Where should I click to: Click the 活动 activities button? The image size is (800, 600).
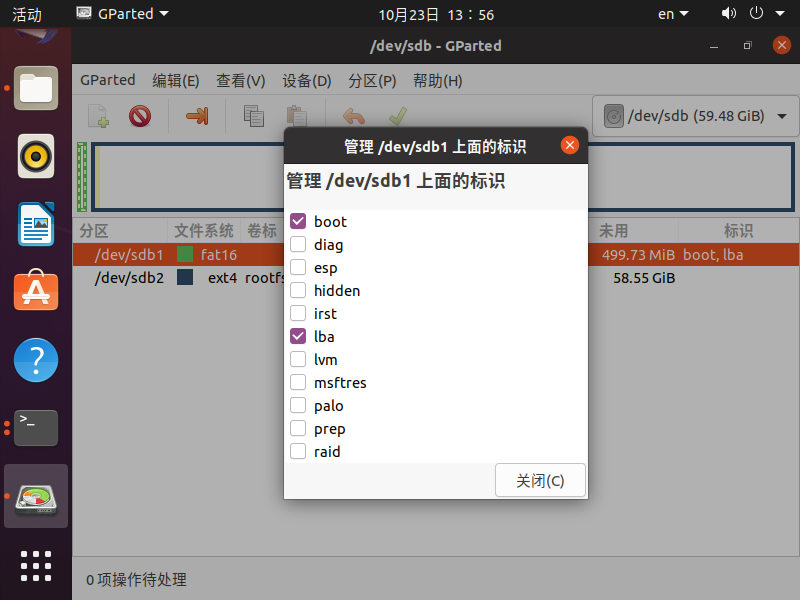pos(27,14)
